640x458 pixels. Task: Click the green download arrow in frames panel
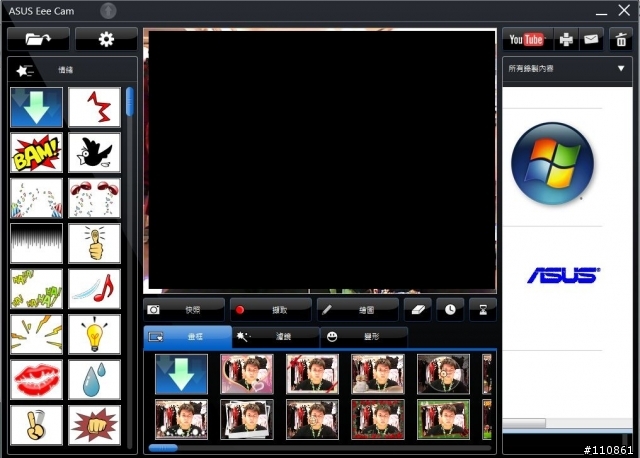181,374
